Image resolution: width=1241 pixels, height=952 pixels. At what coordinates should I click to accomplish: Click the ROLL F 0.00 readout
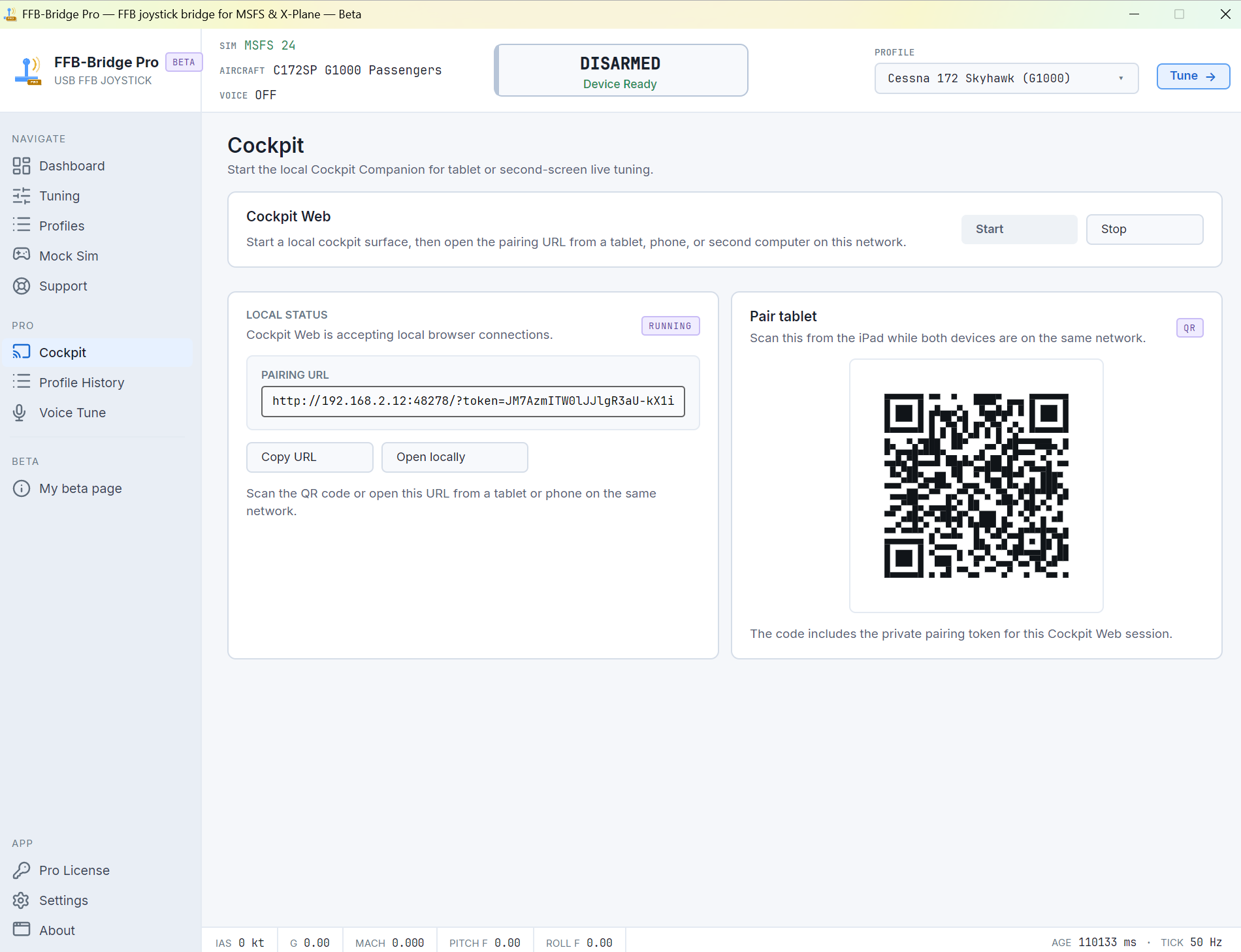tap(579, 943)
